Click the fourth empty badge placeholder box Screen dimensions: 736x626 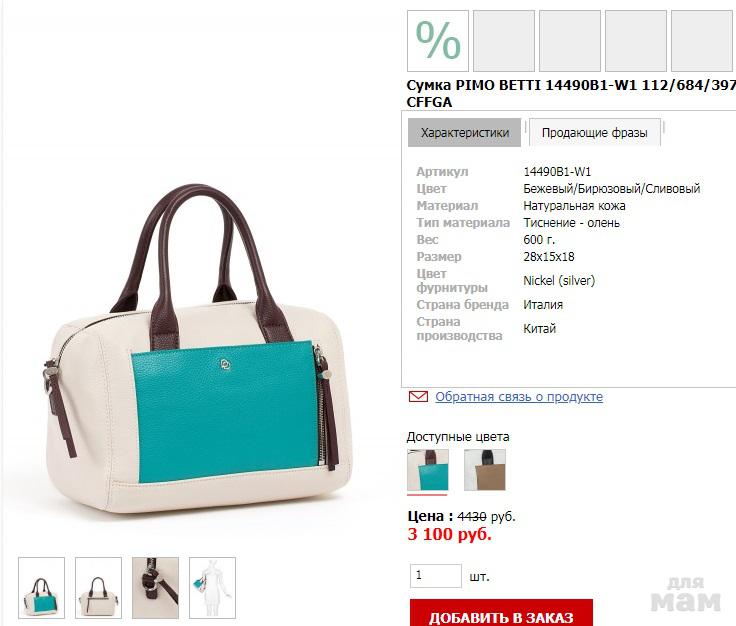tap(636, 41)
